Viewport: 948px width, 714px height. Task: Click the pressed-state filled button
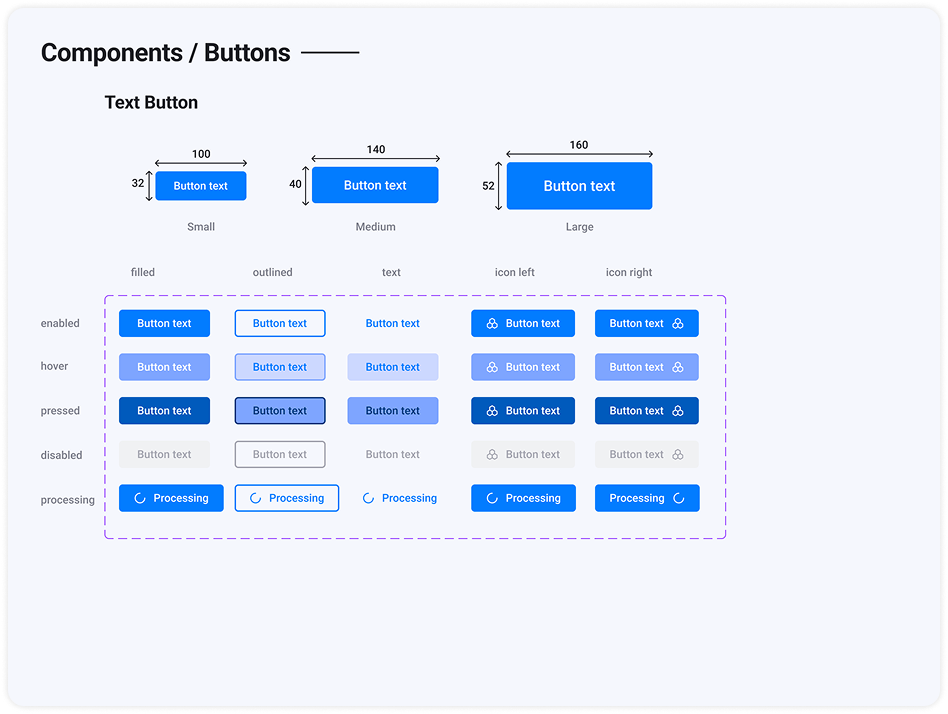[164, 411]
